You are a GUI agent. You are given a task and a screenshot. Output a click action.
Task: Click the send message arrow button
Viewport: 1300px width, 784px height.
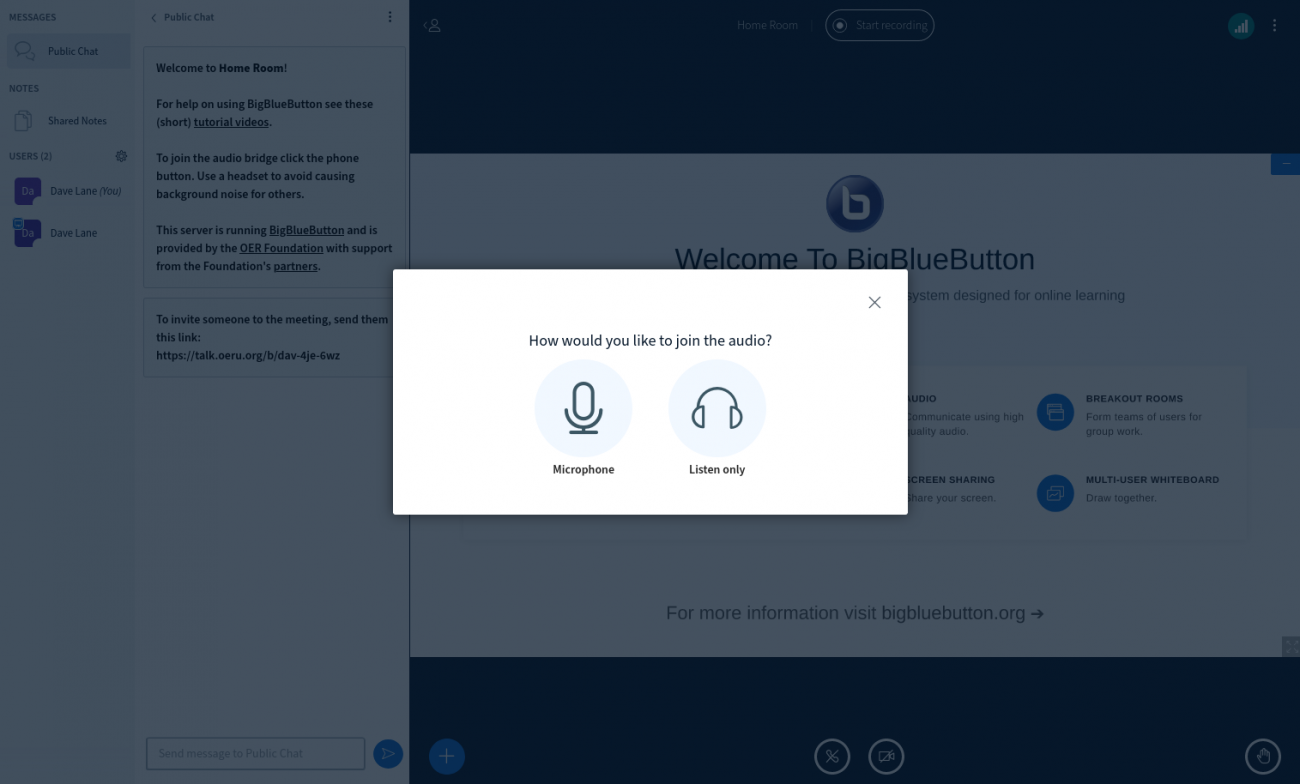388,754
